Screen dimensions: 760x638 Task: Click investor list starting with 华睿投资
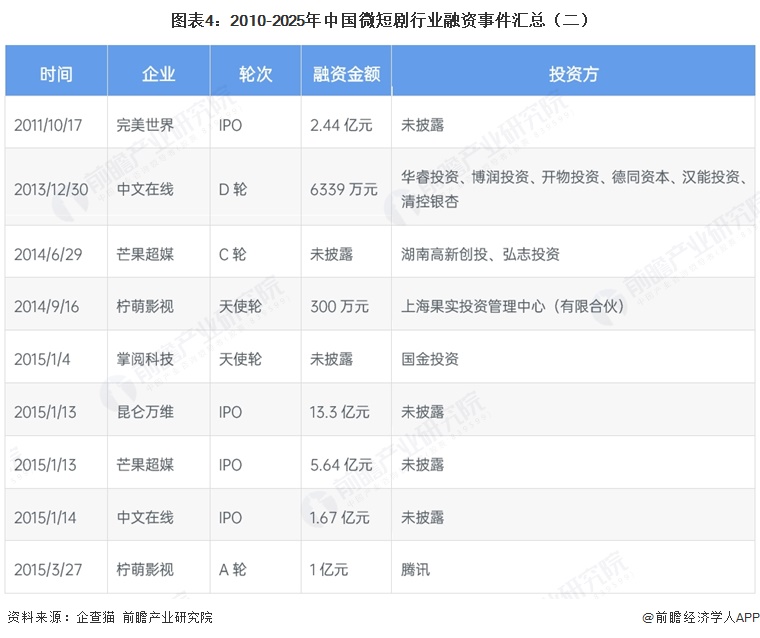(x=574, y=189)
